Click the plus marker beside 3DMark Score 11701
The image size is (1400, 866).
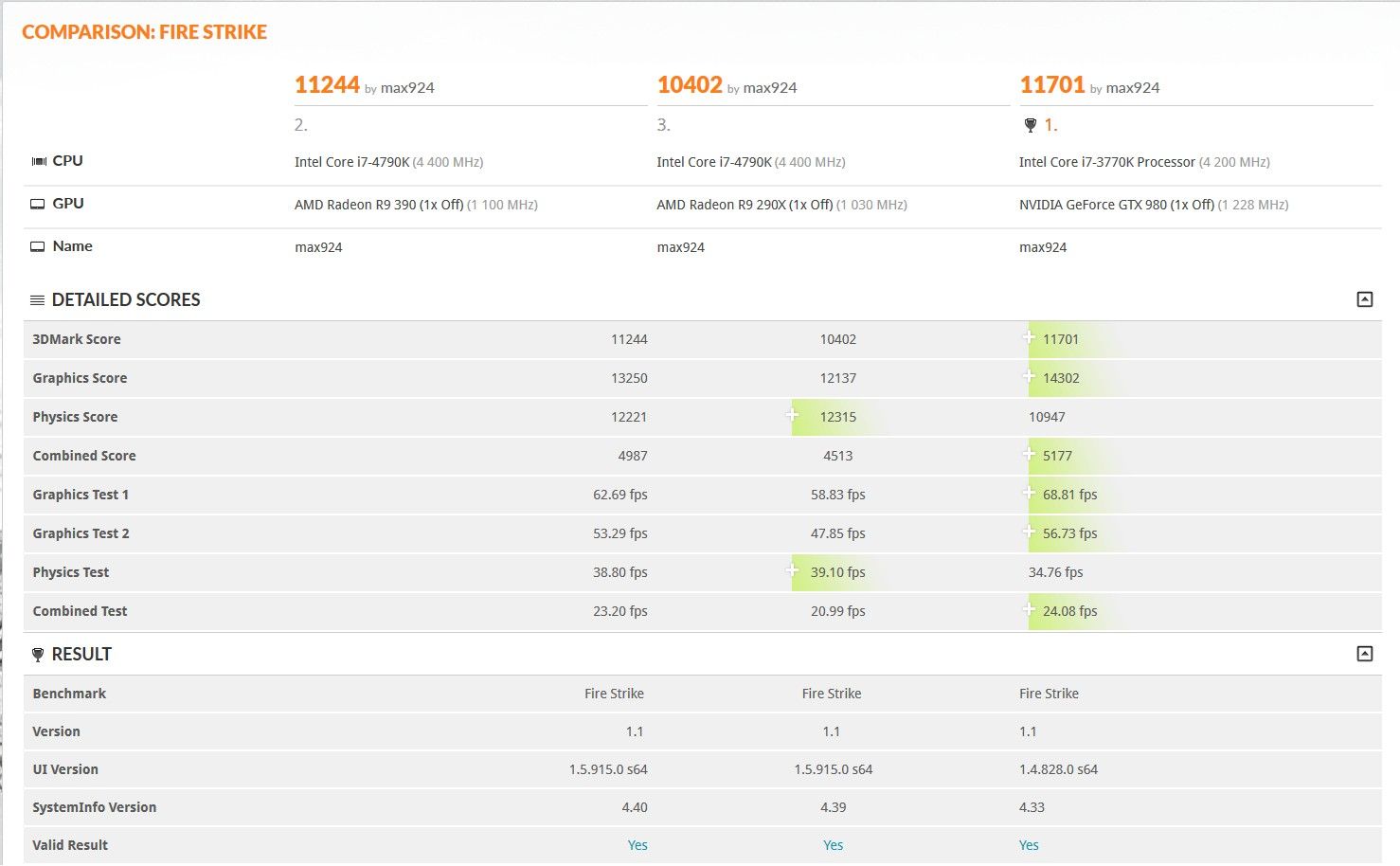coord(1029,336)
